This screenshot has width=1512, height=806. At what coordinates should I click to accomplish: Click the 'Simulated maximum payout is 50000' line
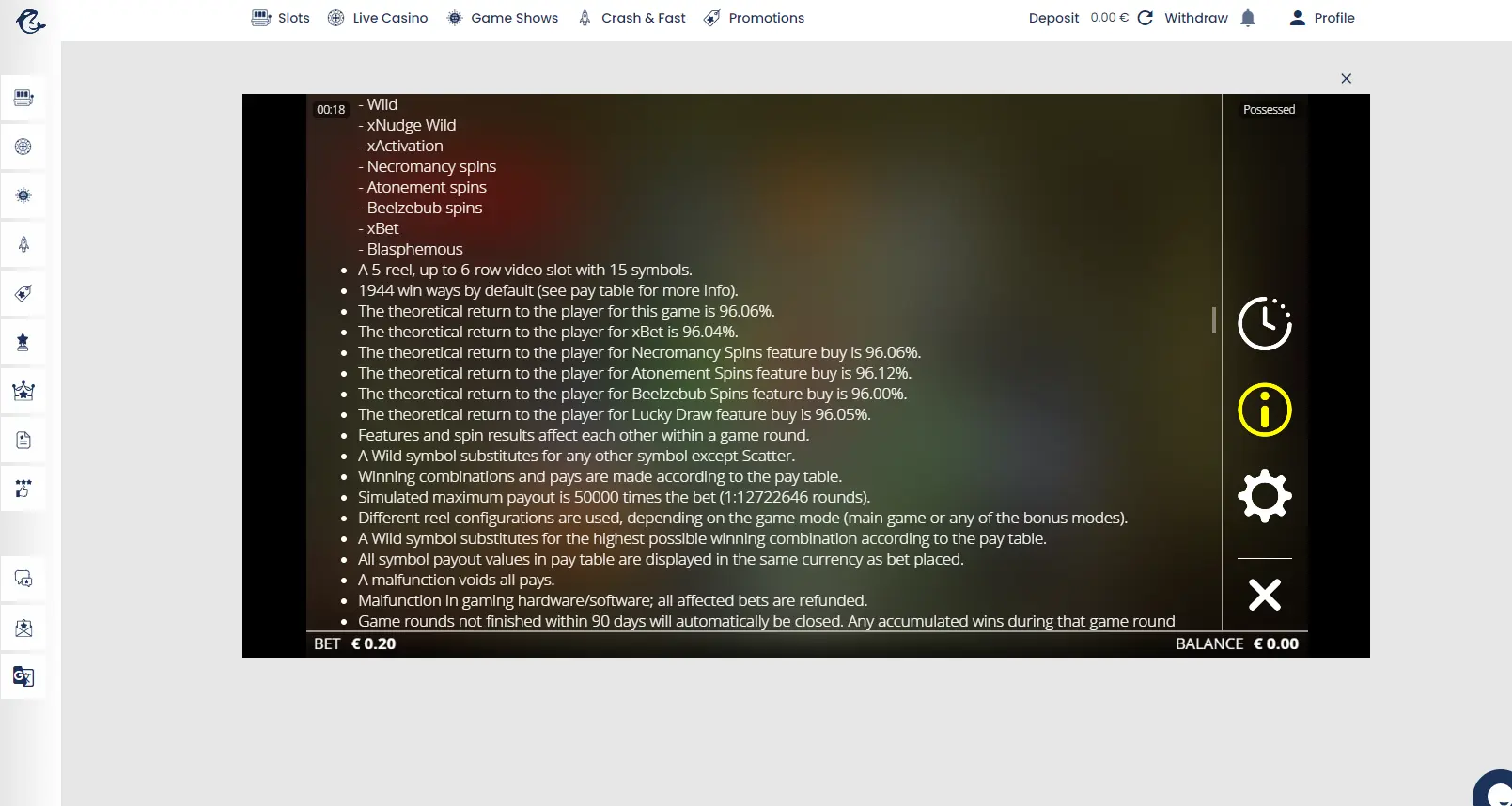[614, 497]
